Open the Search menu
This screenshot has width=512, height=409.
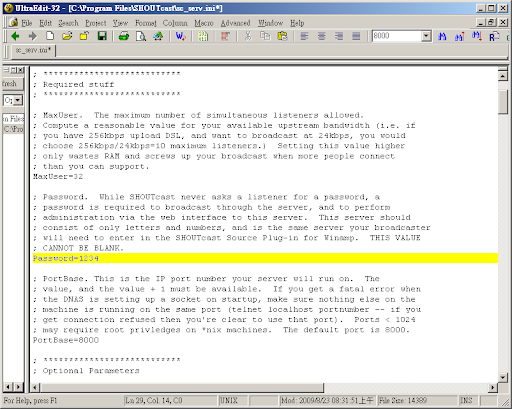pyautogui.click(x=68, y=23)
